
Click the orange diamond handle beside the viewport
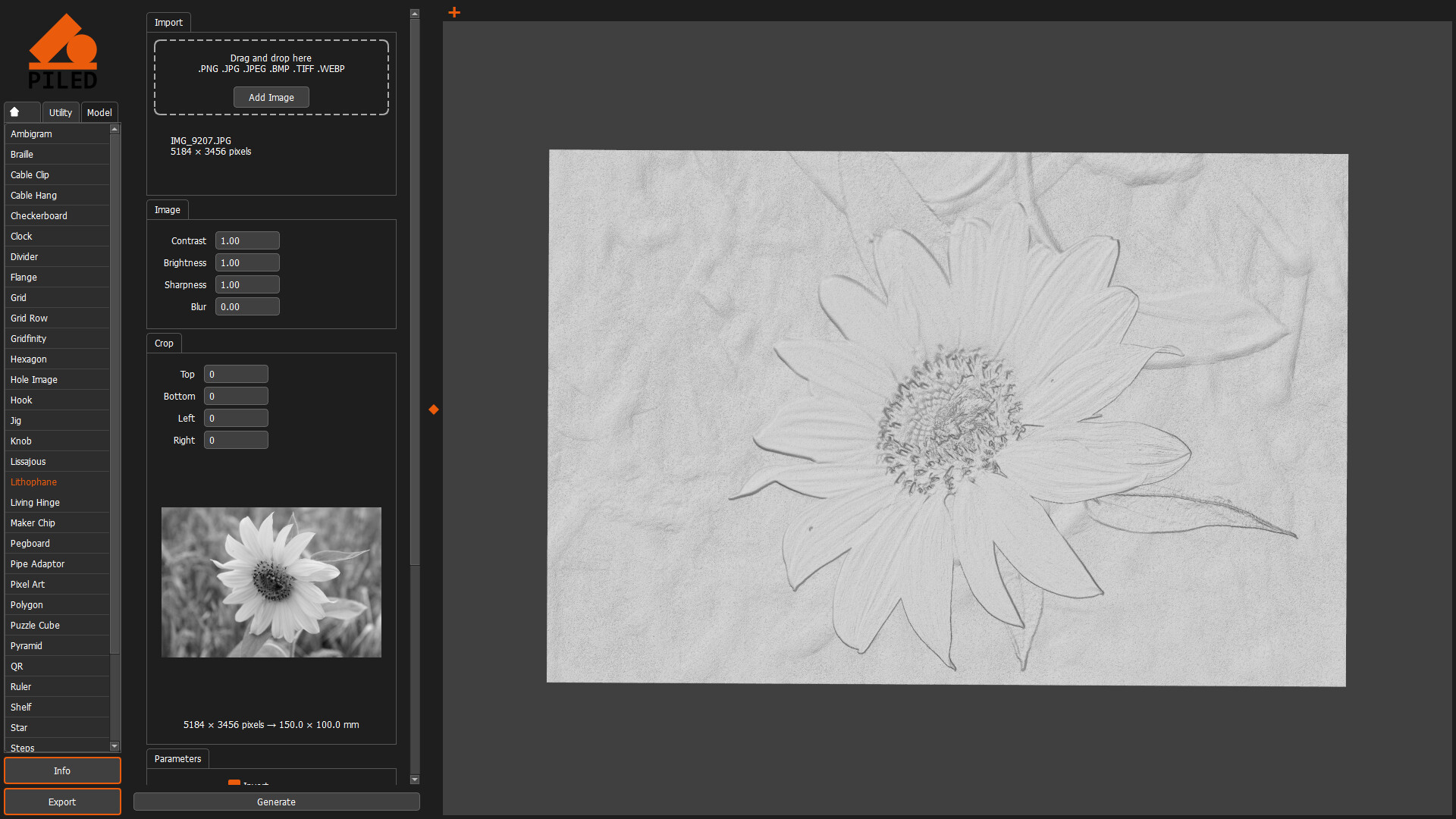coord(433,409)
